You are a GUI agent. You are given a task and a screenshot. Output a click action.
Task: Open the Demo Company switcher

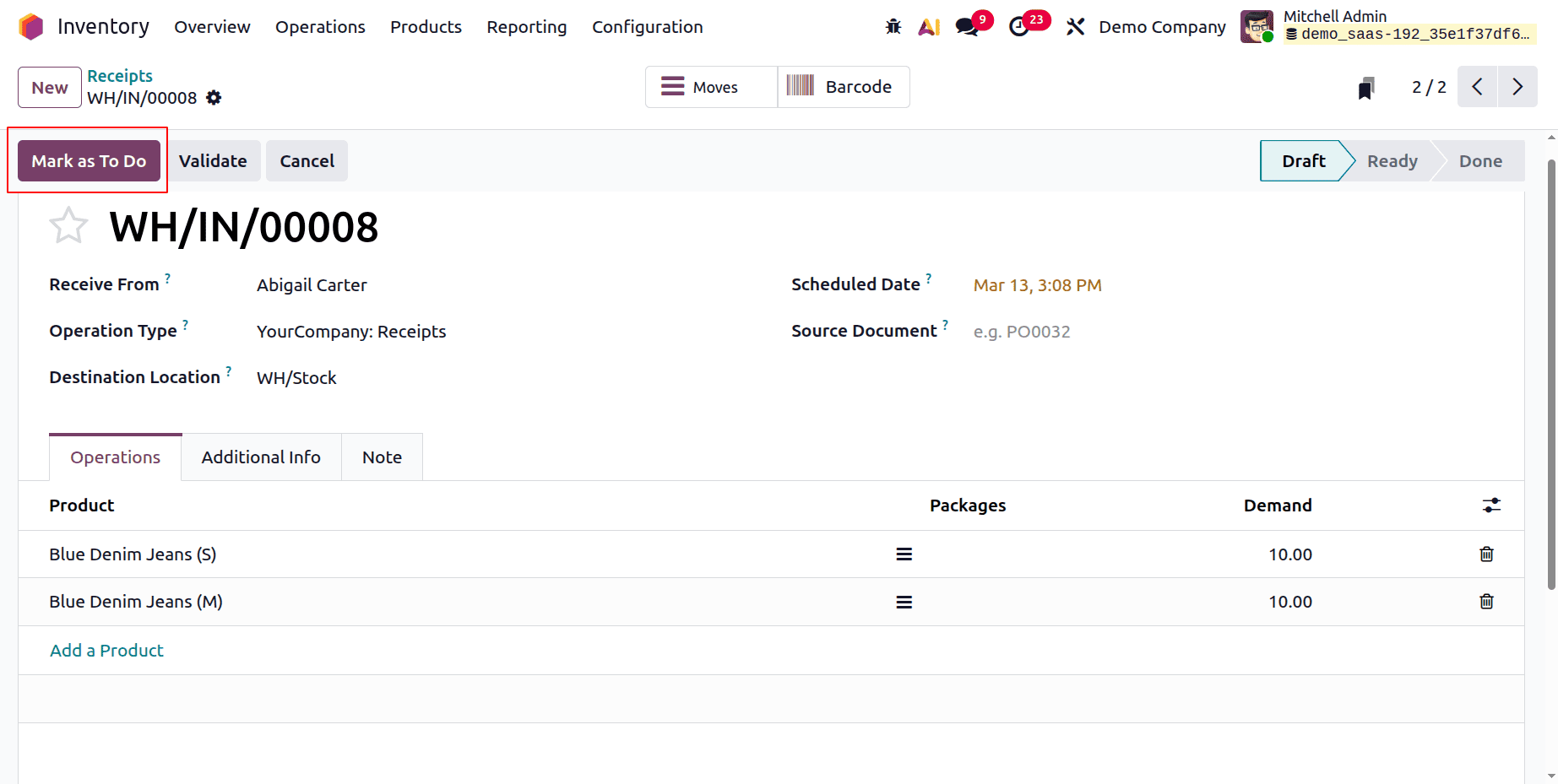1162,26
